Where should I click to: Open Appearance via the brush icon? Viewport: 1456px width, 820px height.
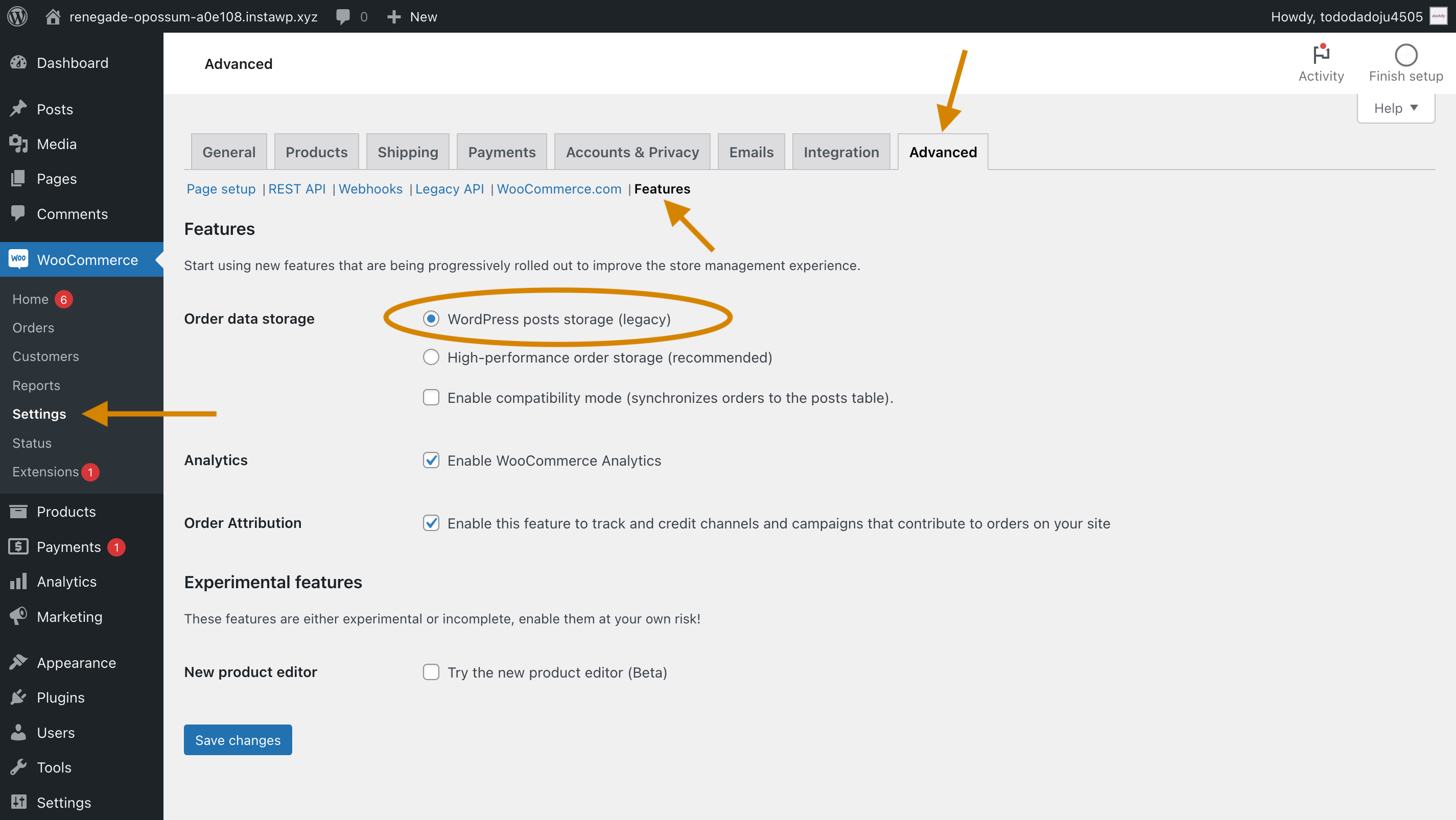tap(18, 662)
